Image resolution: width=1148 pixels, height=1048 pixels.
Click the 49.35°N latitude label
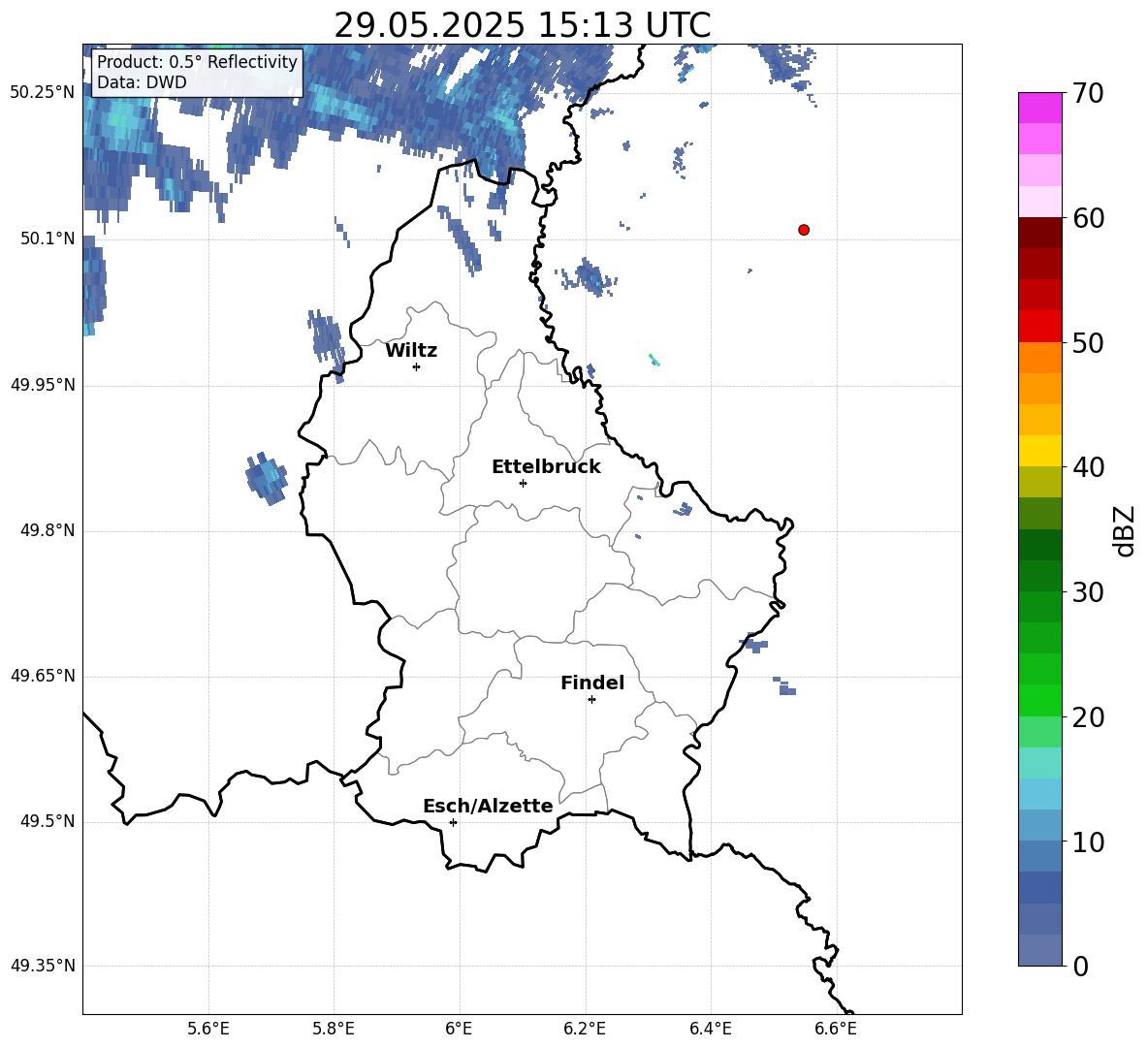click(43, 966)
